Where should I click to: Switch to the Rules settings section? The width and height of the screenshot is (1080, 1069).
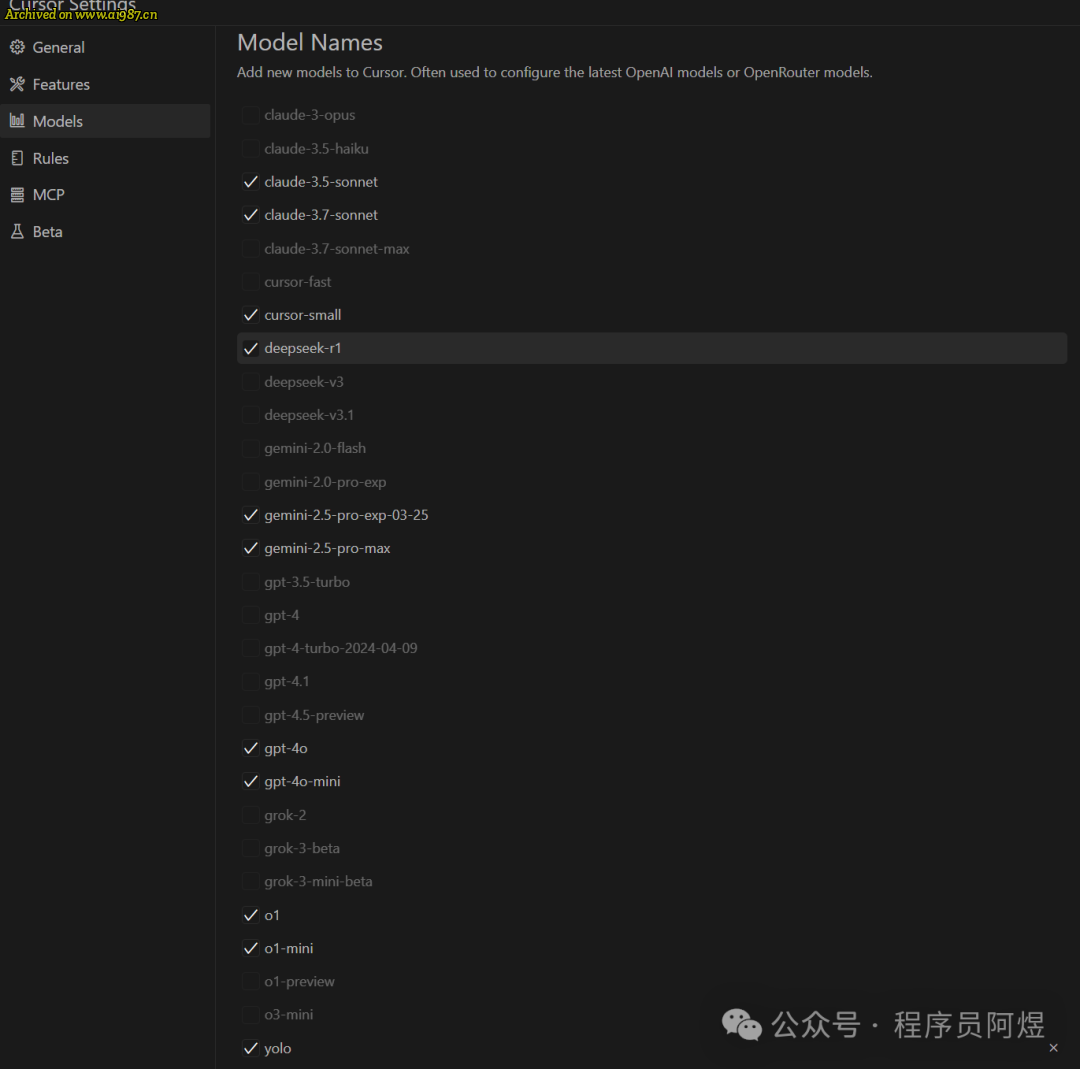(x=105, y=158)
